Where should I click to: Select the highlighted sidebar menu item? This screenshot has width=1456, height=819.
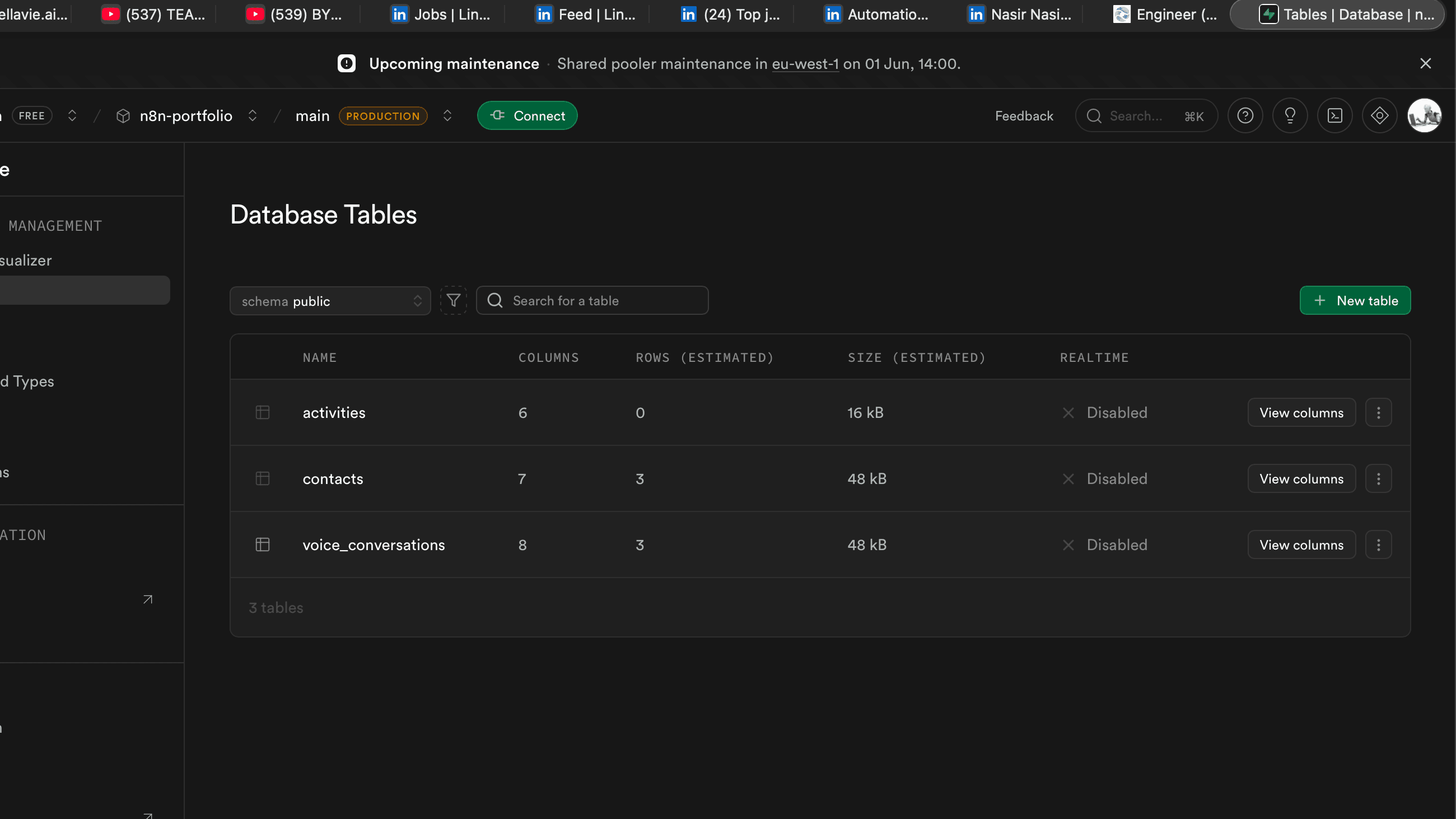pyautogui.click(x=85, y=290)
